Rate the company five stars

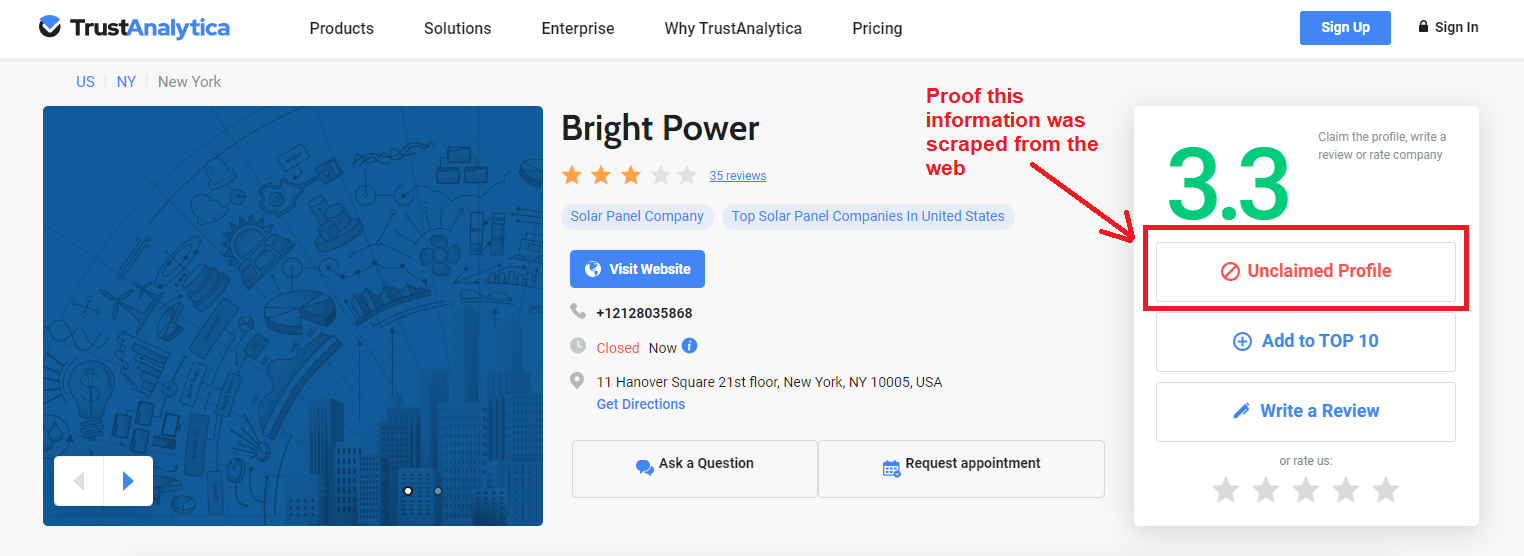1385,490
